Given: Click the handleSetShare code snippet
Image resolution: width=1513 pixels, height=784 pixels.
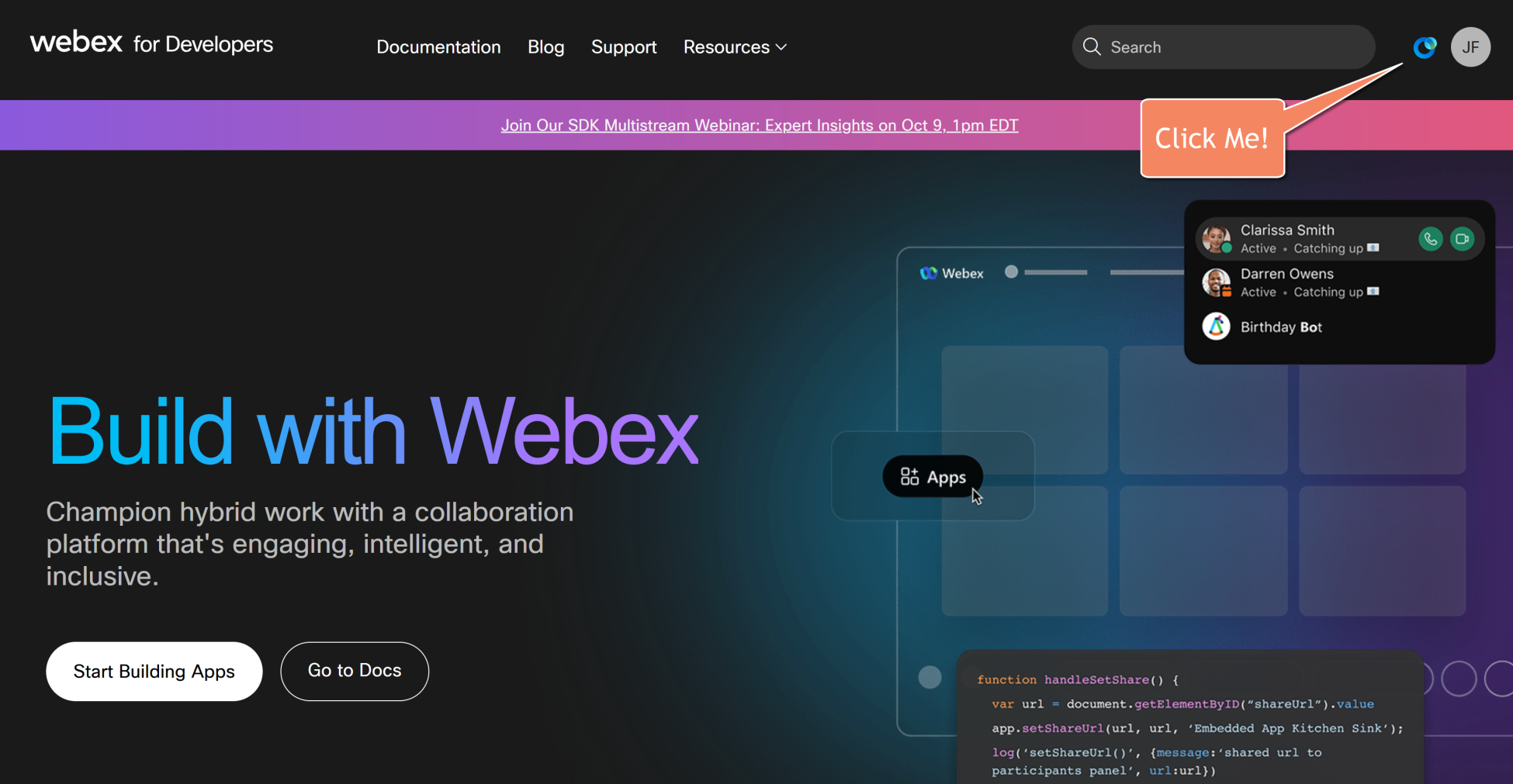Looking at the screenshot, I should coord(1190,717).
